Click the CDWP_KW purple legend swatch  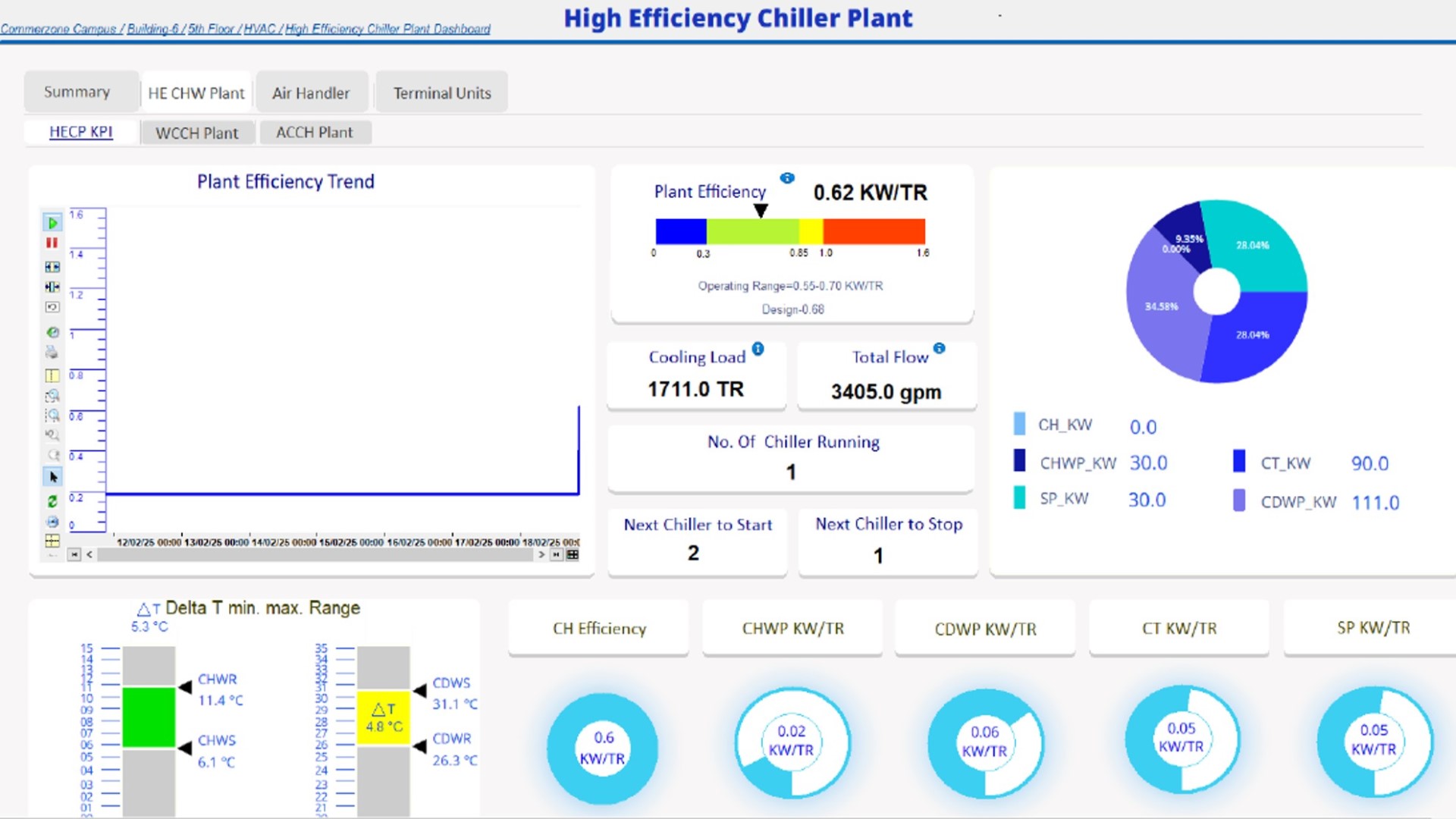(x=1238, y=500)
